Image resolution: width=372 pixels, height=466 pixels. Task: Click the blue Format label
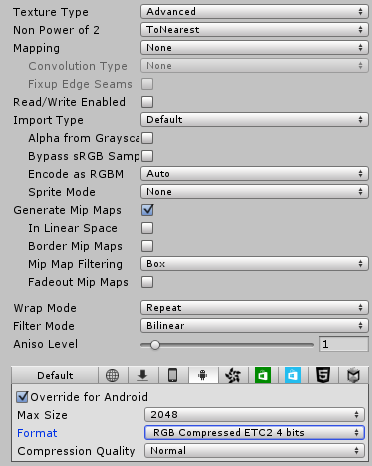(x=37, y=433)
